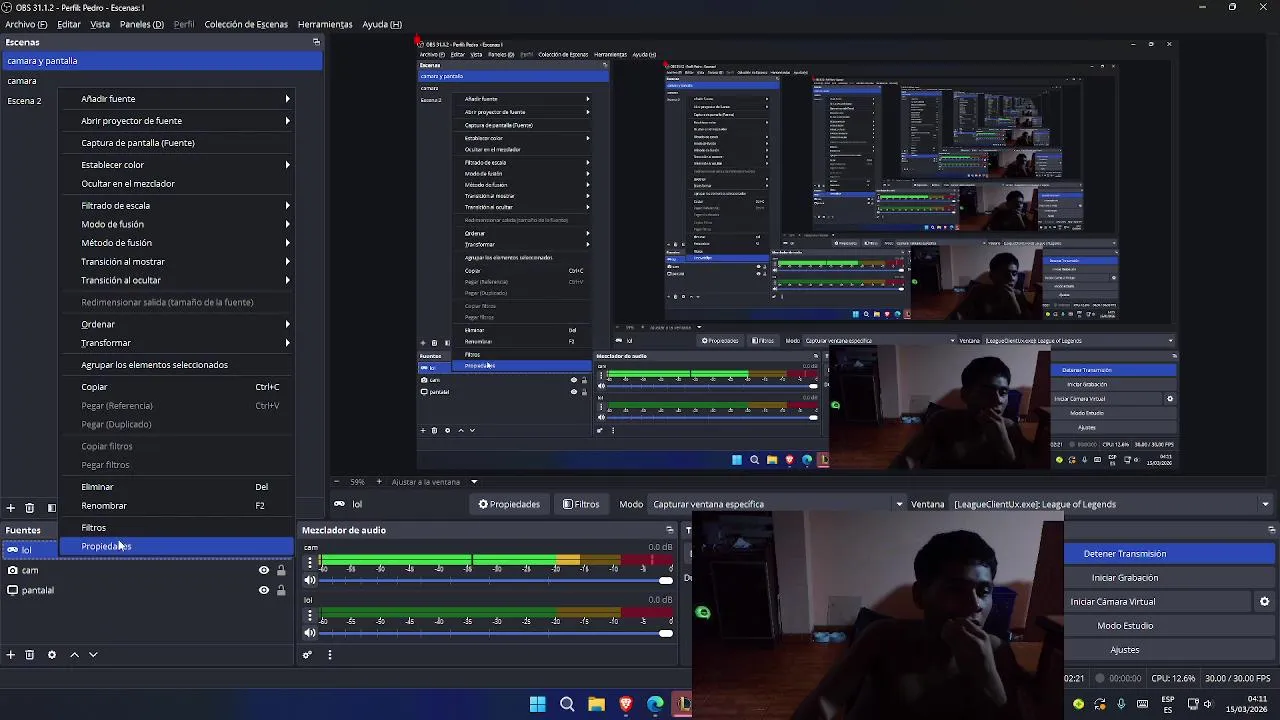
Task: Click the camera icon of the cam source
Action: coord(12,571)
